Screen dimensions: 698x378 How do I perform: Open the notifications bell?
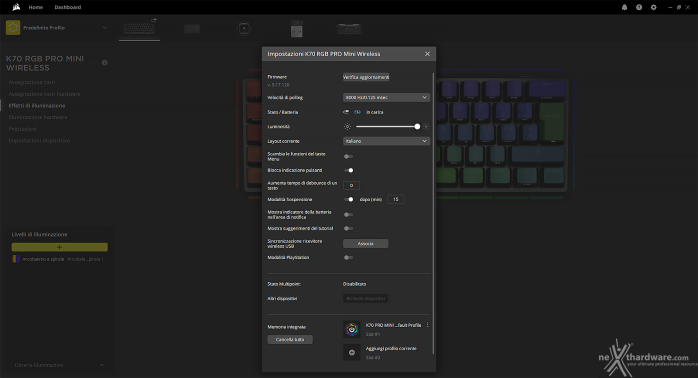coord(625,7)
